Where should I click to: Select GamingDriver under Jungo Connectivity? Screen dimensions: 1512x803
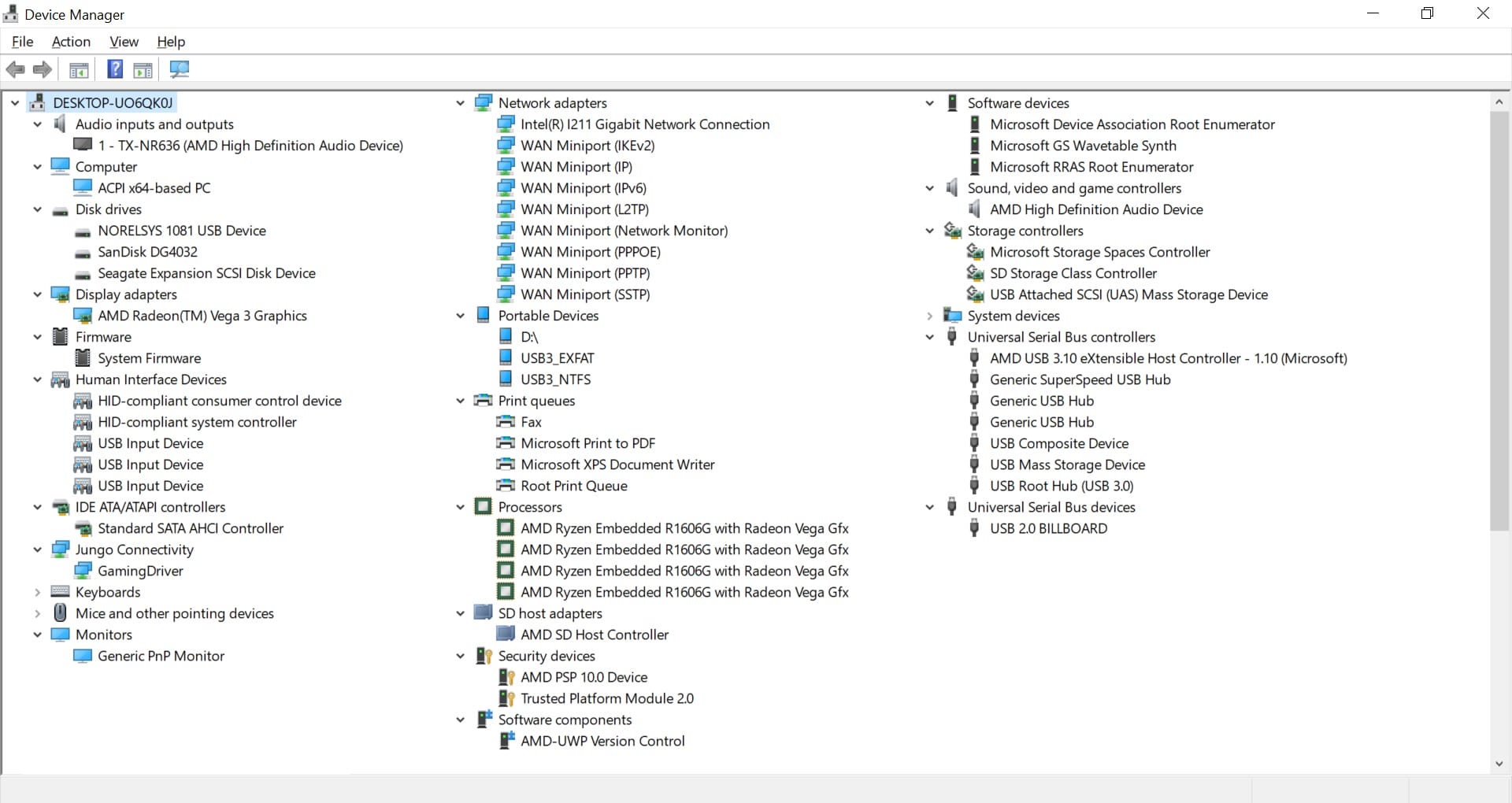(x=140, y=570)
